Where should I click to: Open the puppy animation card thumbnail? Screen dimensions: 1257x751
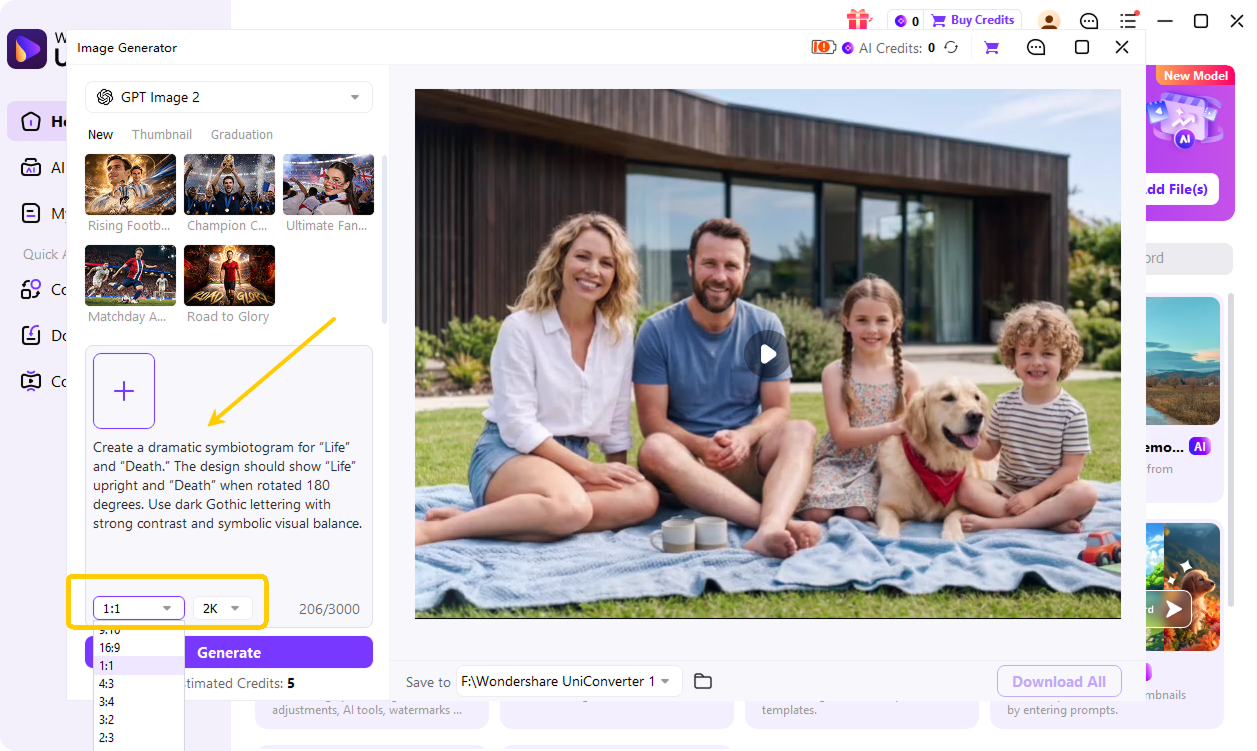[1183, 587]
